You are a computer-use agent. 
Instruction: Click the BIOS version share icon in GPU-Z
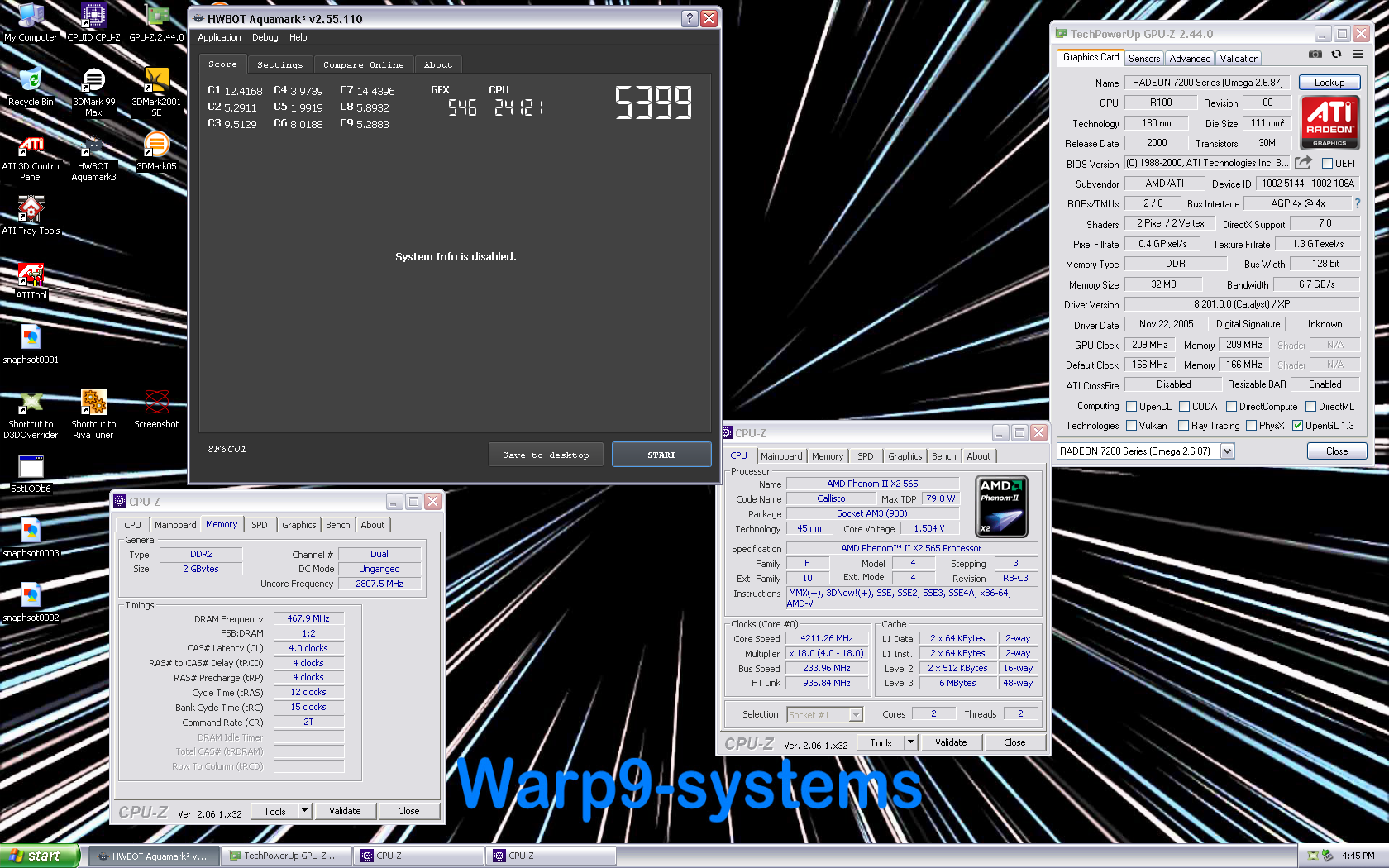point(1304,163)
